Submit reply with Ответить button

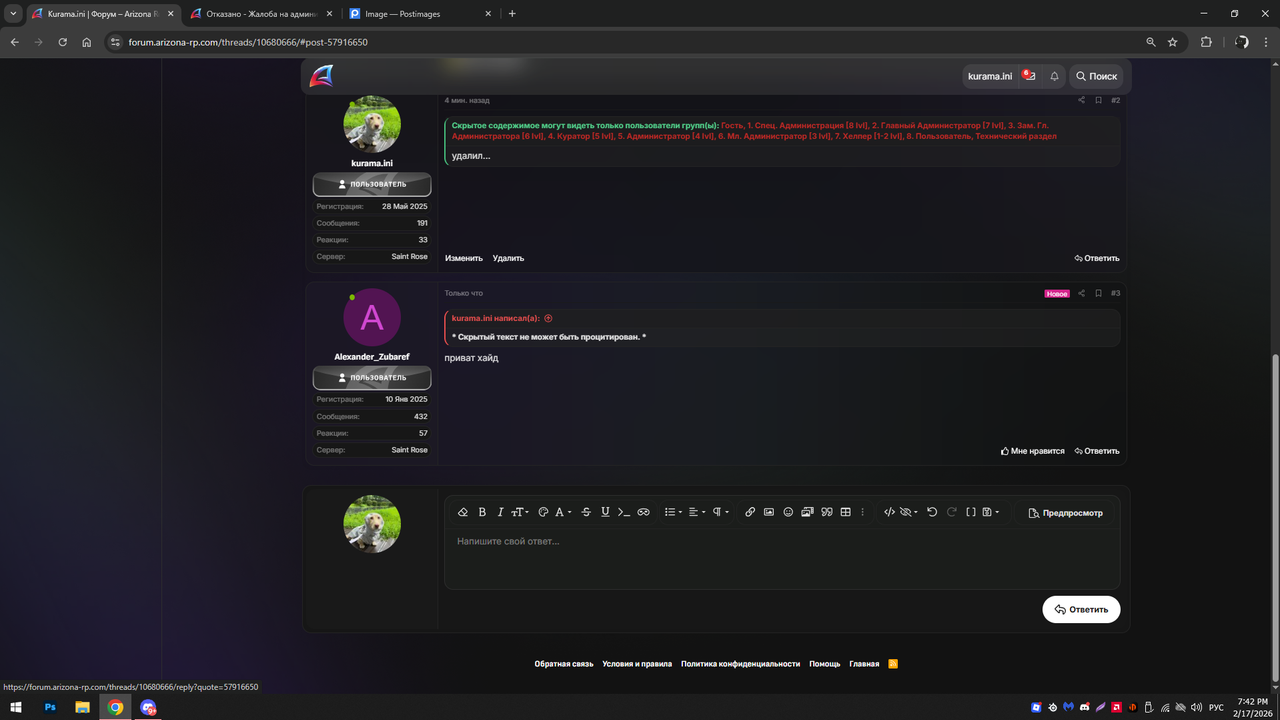pyautogui.click(x=1081, y=609)
